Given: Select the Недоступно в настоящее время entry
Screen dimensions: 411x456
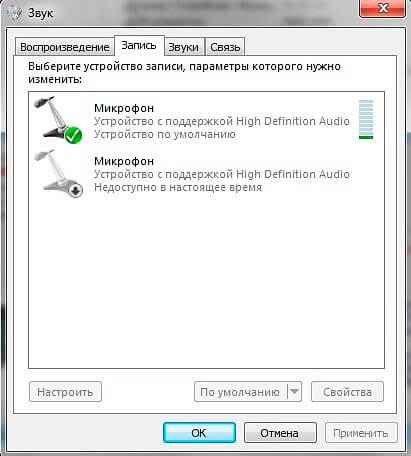Looking at the screenshot, I should pyautogui.click(x=206, y=174).
